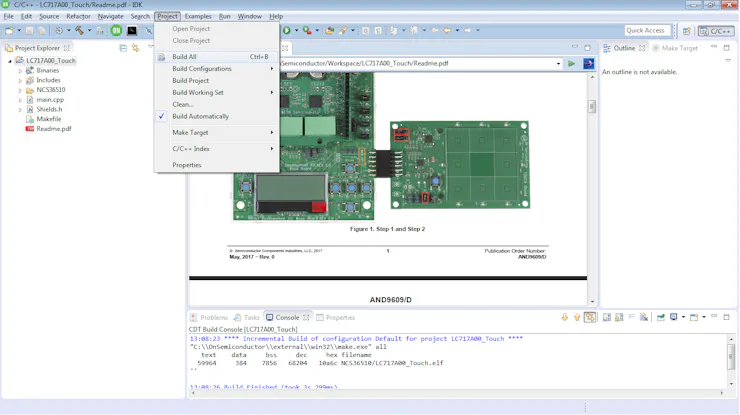This screenshot has width=740, height=415.
Task: Open the Outline view menu triangle
Action: [x=728, y=60]
